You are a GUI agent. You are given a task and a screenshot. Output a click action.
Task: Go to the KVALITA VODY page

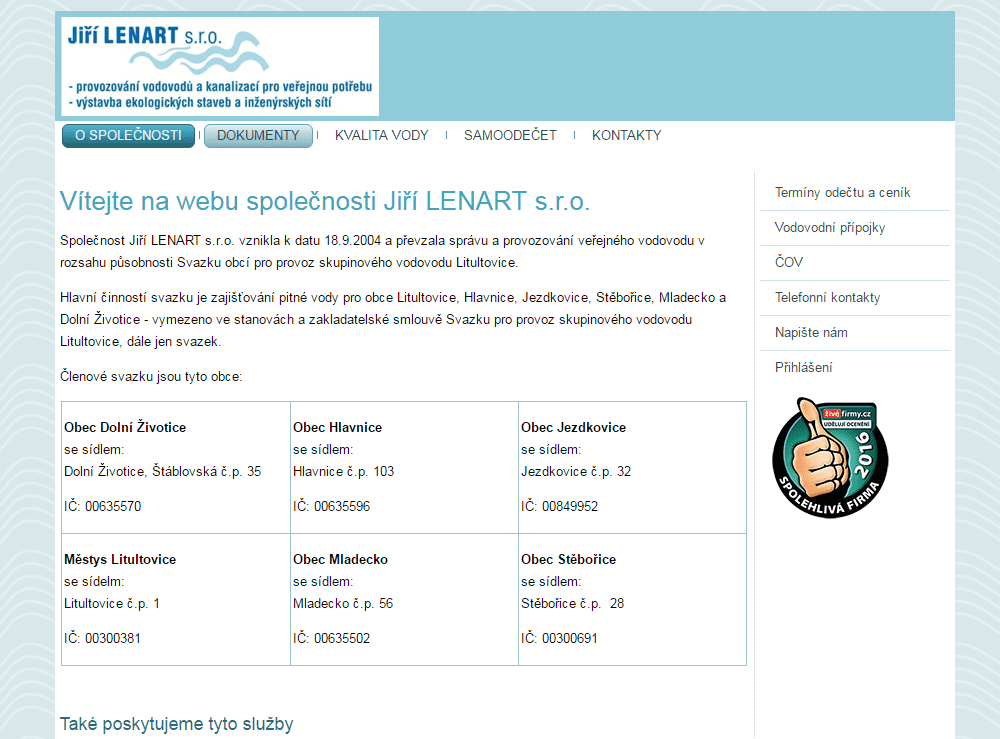point(381,136)
